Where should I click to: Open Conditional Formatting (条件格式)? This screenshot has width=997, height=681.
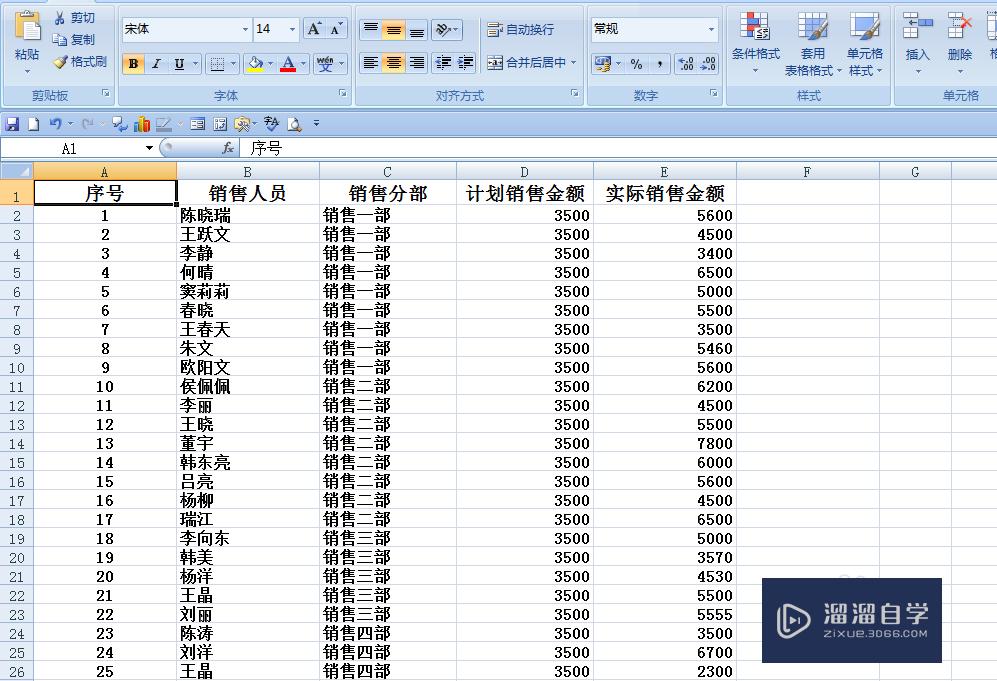tap(755, 42)
